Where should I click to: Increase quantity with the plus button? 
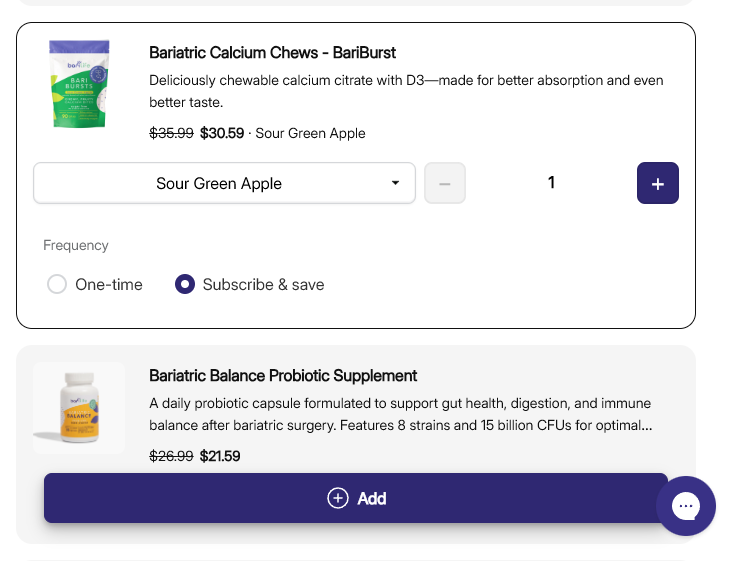coord(657,183)
